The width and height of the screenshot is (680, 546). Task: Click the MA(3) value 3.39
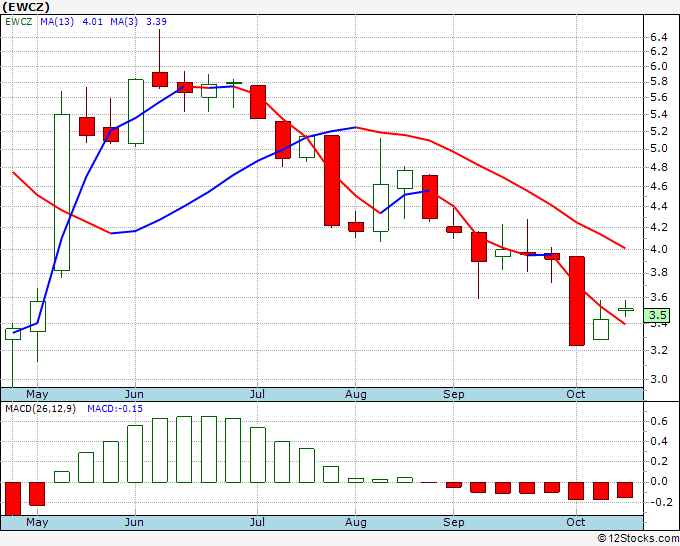click(156, 22)
